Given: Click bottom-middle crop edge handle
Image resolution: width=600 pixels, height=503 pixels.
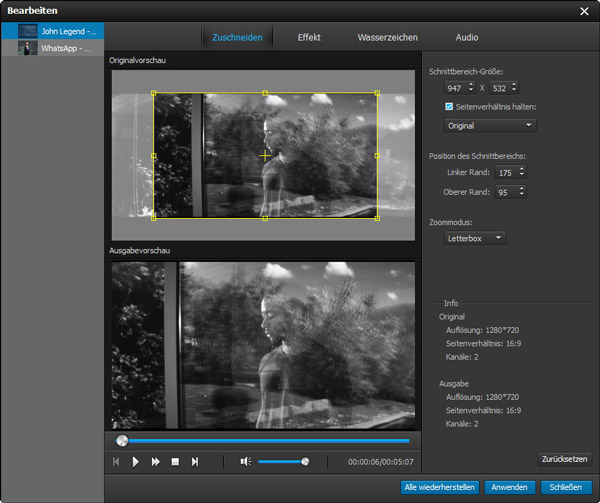Looking at the screenshot, I should 265,218.
